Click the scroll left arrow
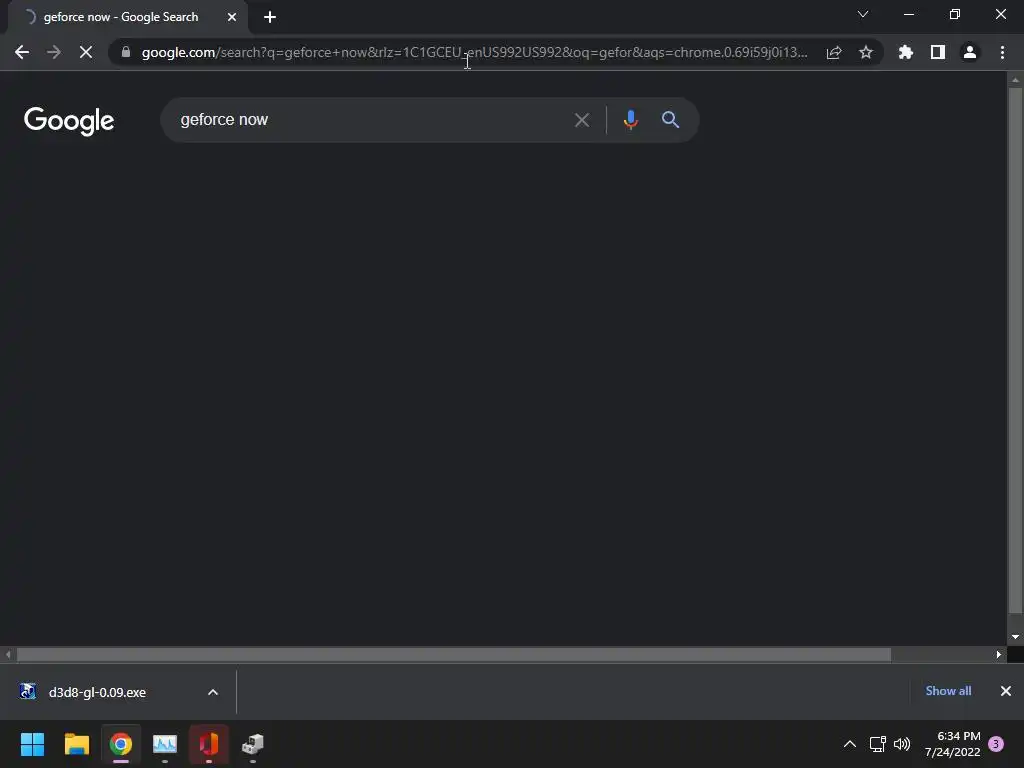 tap(8, 654)
